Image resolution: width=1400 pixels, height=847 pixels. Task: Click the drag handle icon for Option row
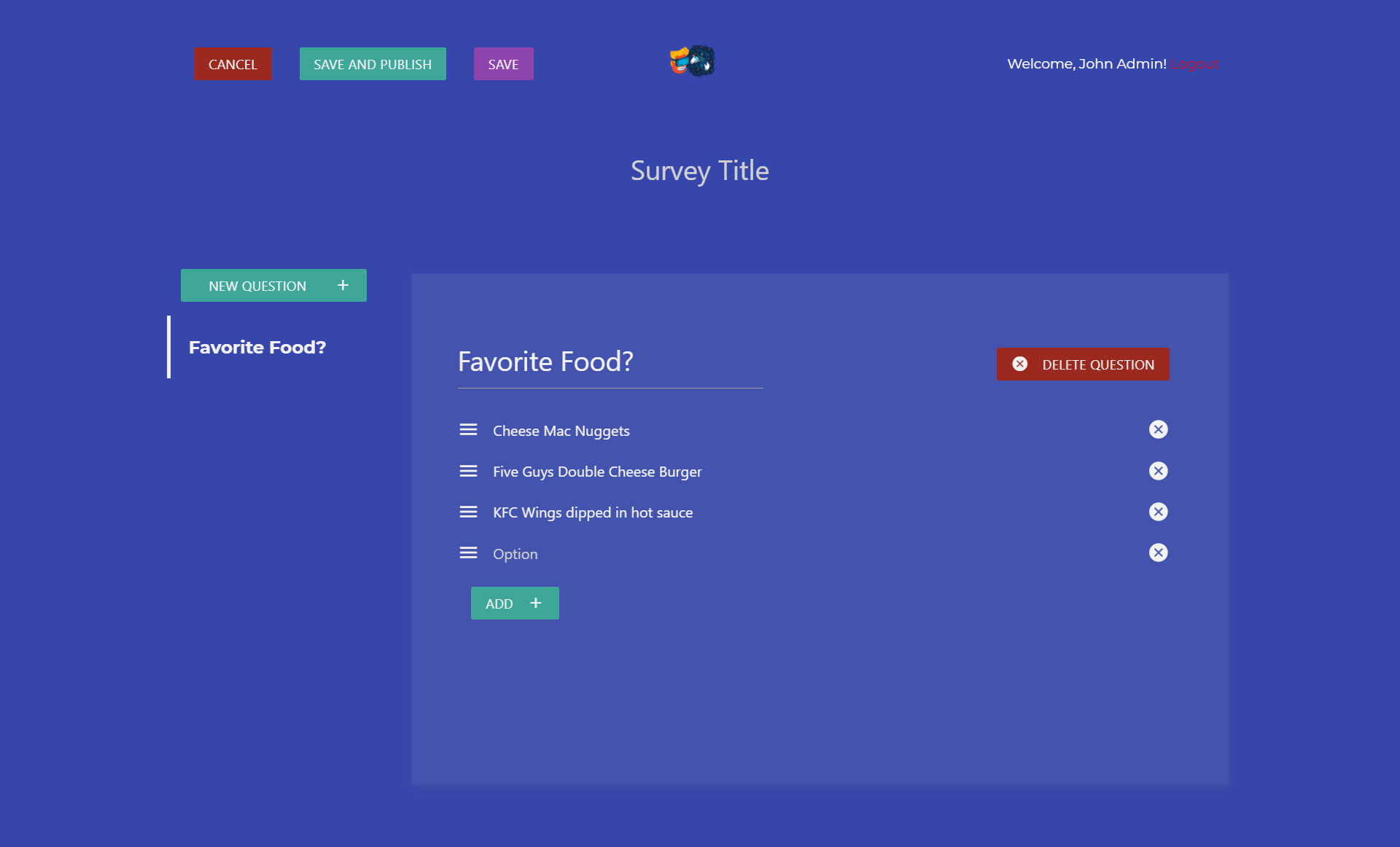[x=467, y=552]
